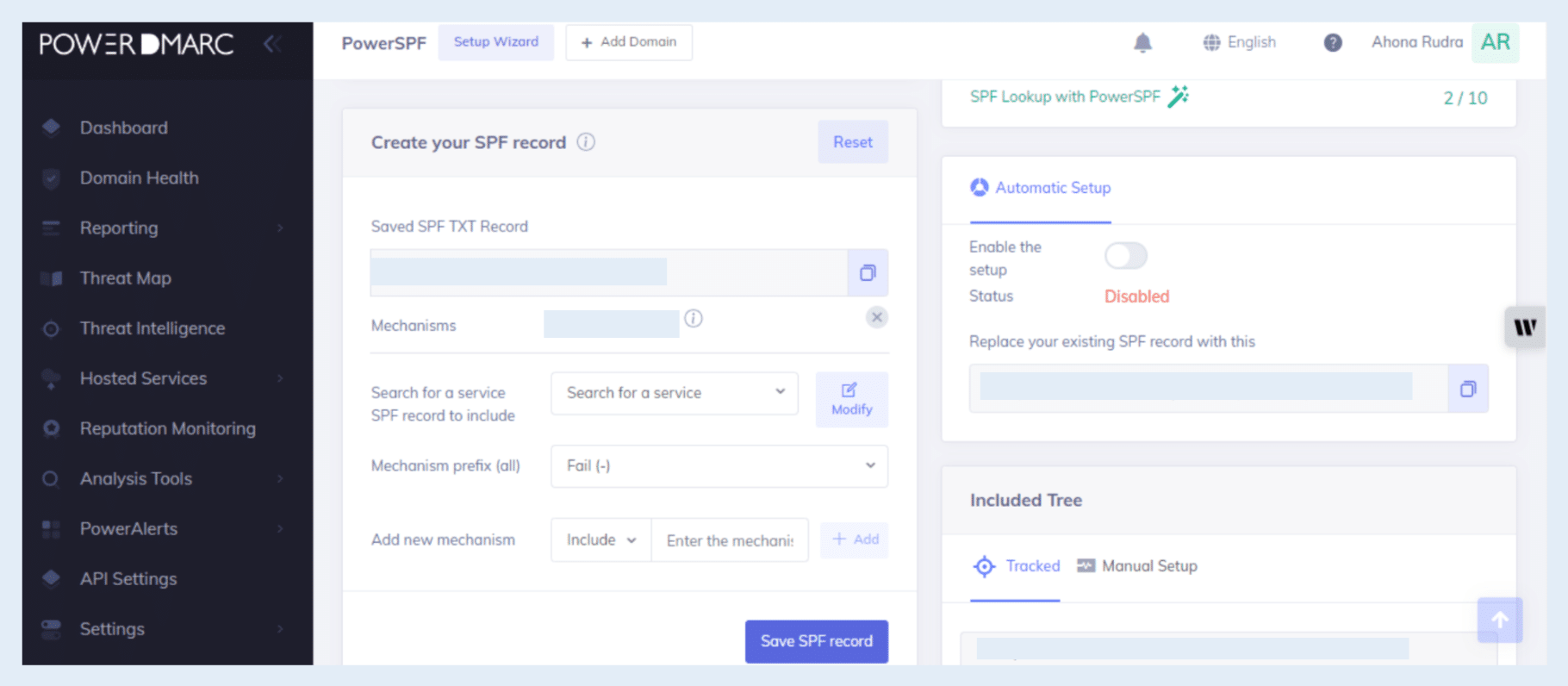Screen dimensions: 1568x686
Task: Open notifications bell icon
Action: (x=1142, y=43)
